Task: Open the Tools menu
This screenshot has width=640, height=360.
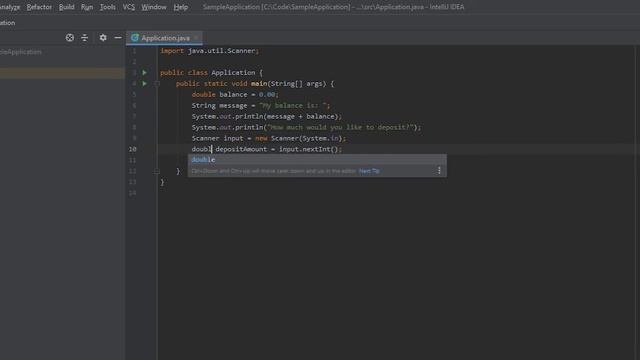Action: [108, 7]
